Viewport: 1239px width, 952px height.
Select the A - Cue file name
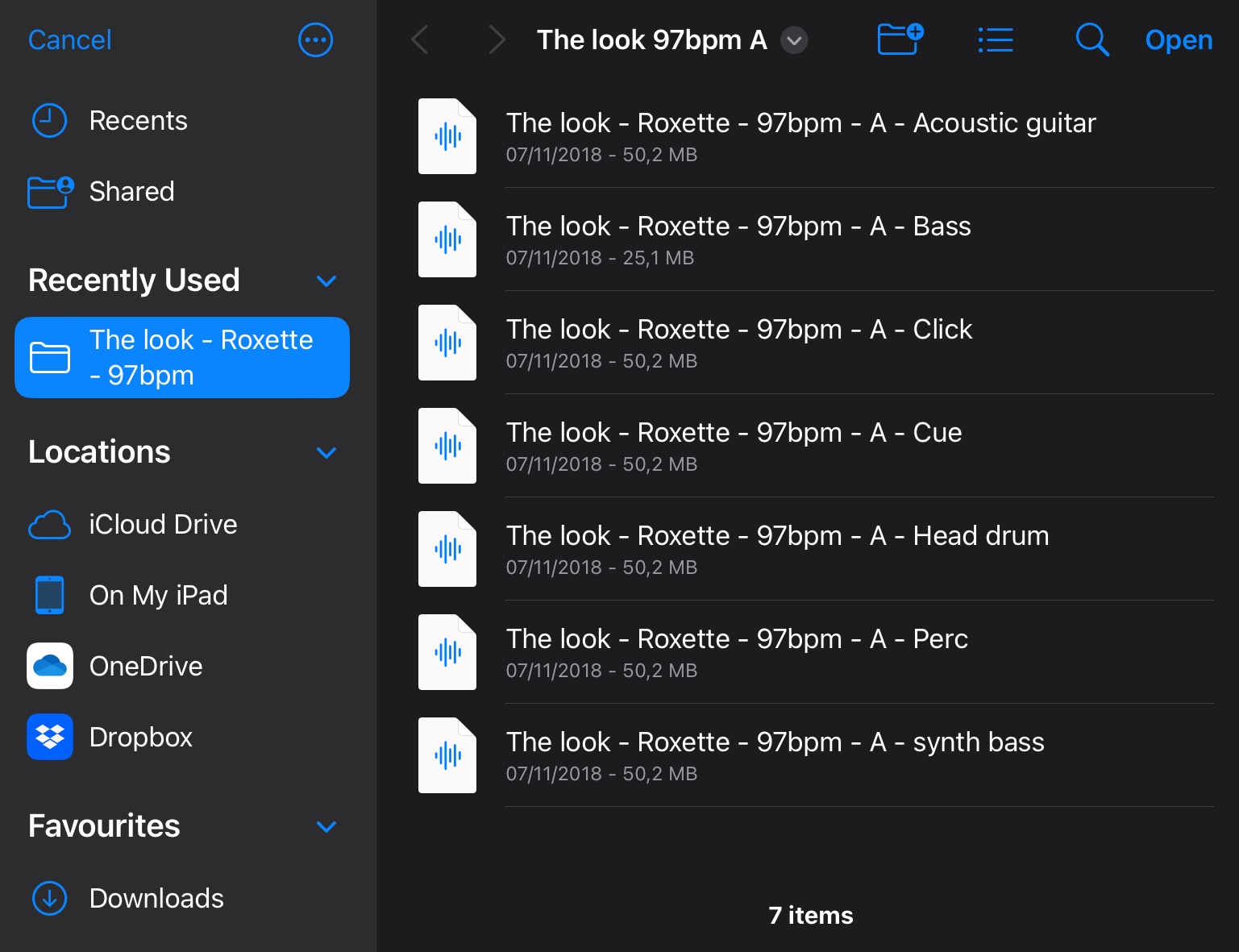click(x=734, y=432)
